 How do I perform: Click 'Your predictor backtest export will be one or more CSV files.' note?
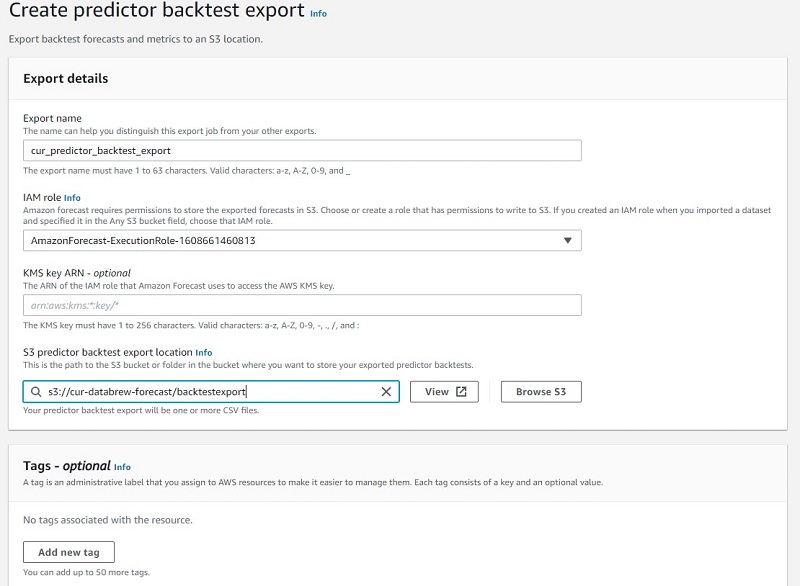(141, 410)
